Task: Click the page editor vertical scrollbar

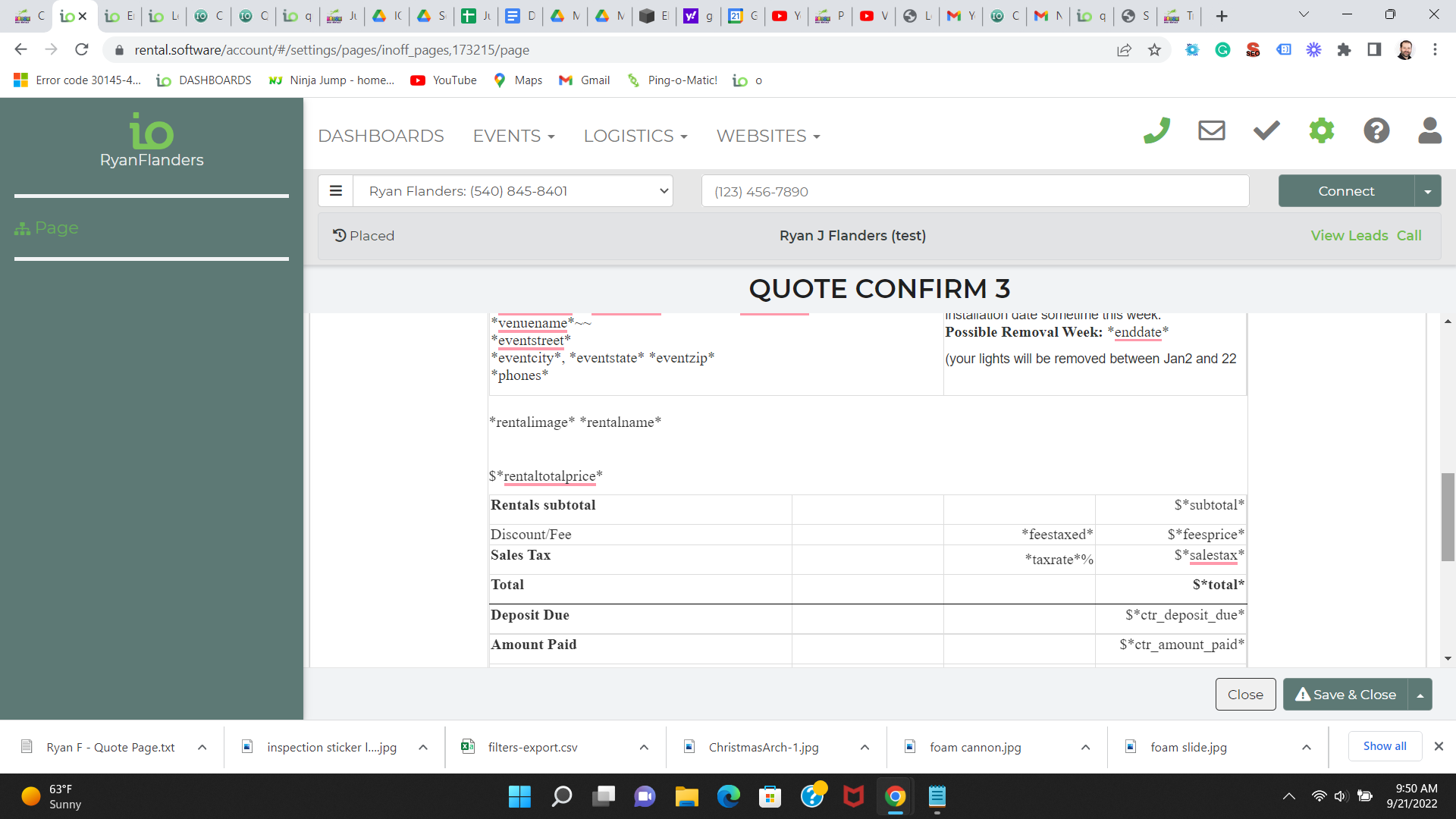Action: [1448, 516]
